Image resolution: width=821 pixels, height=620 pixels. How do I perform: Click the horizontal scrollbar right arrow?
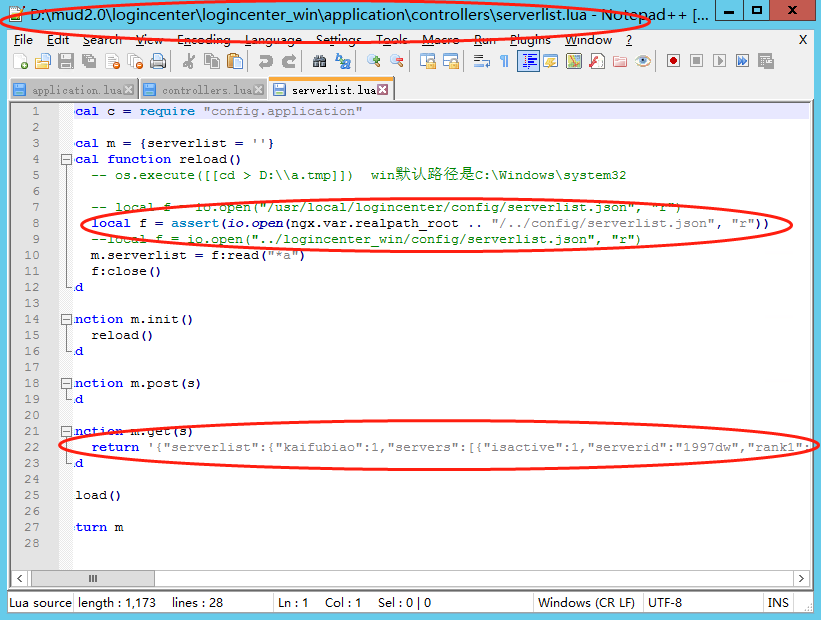tap(801, 578)
